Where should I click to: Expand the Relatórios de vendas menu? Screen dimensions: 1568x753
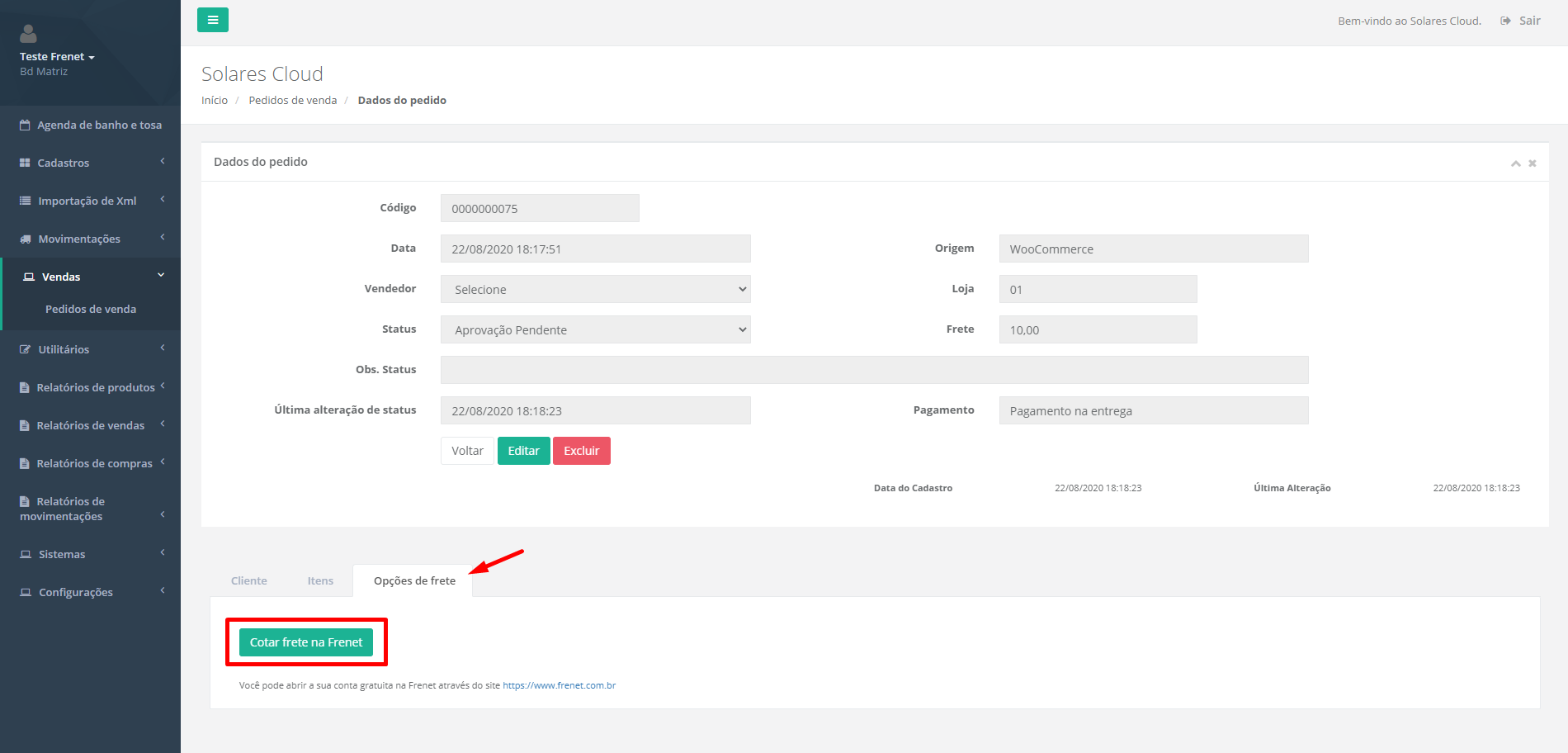click(x=91, y=425)
